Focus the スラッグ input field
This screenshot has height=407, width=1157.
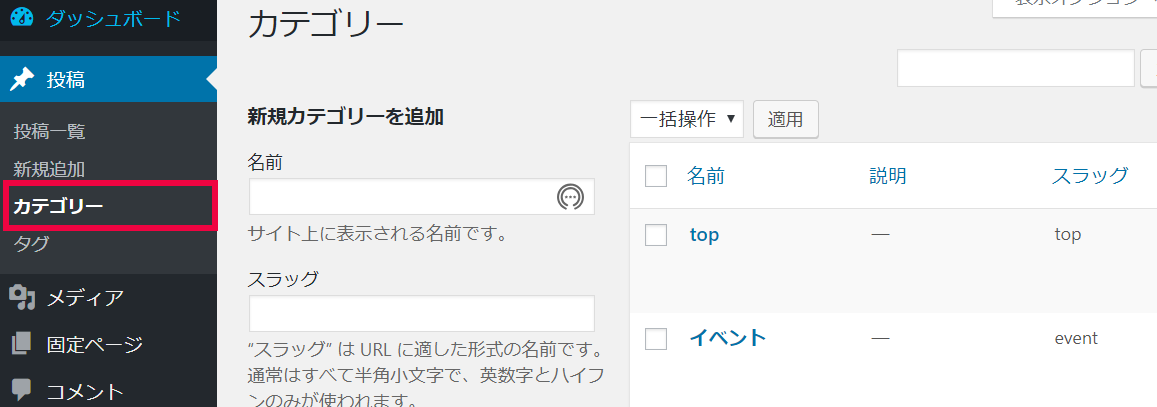point(422,313)
